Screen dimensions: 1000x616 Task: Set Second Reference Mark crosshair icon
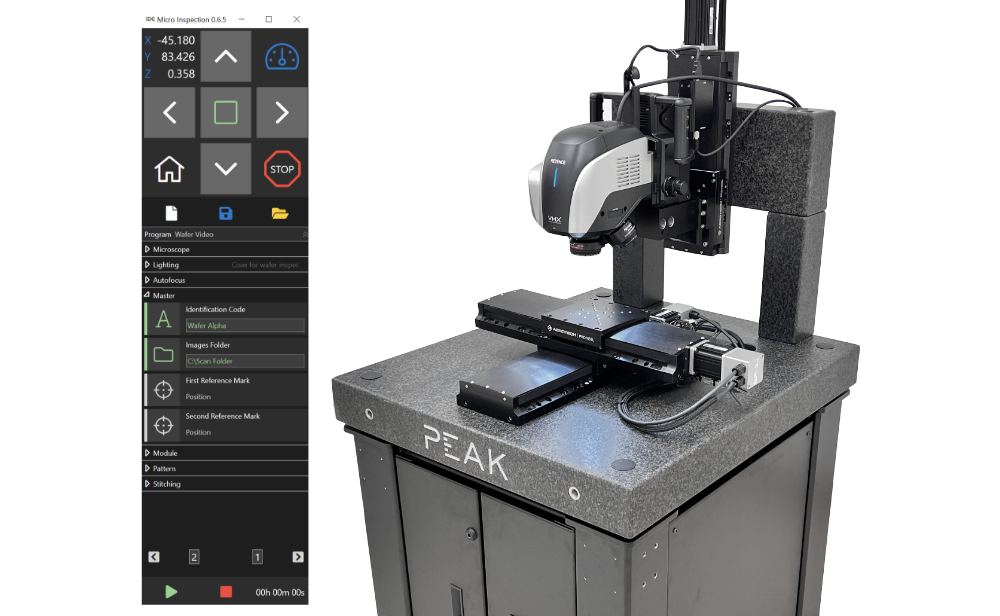[164, 425]
